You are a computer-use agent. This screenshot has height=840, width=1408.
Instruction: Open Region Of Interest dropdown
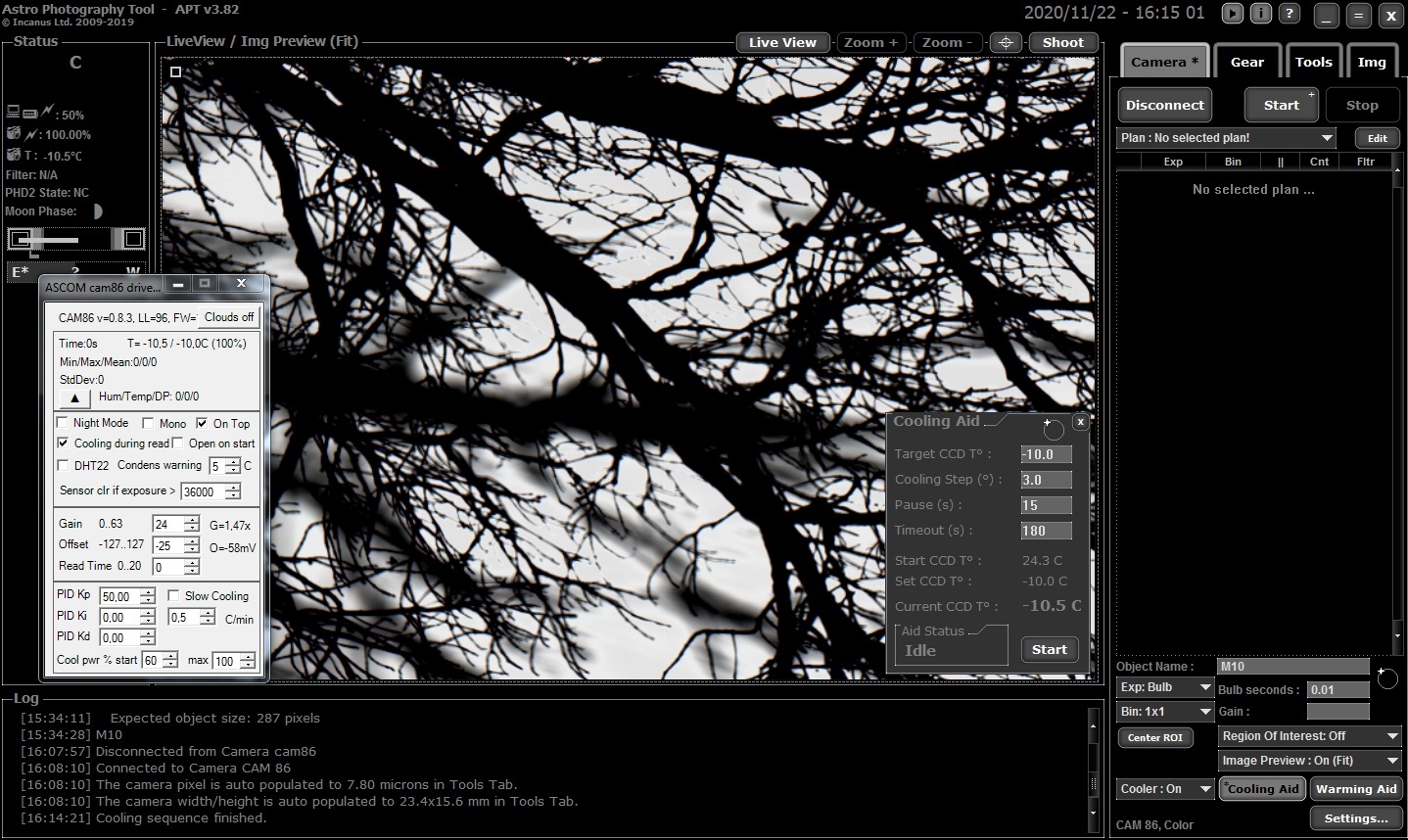(1310, 735)
